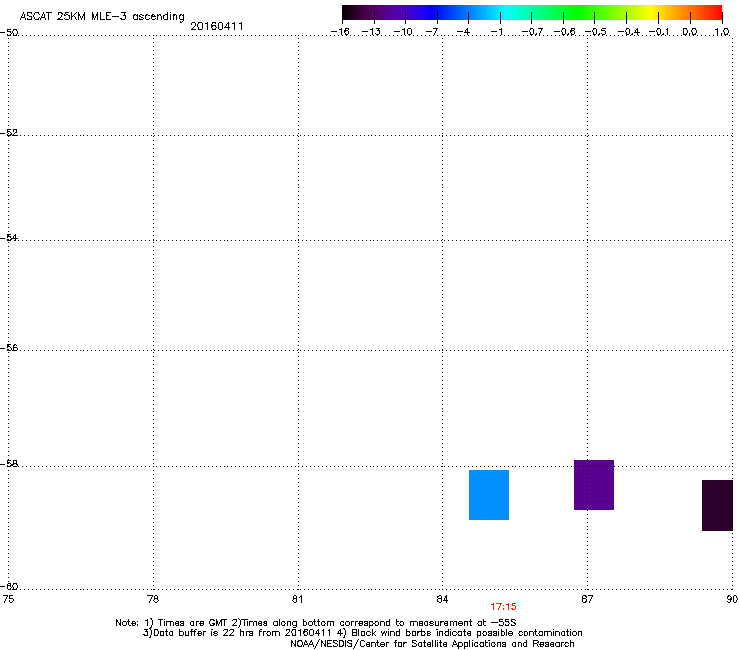Click the 0.0 colorbar label
This screenshot has width=740, height=650.
pos(690,32)
